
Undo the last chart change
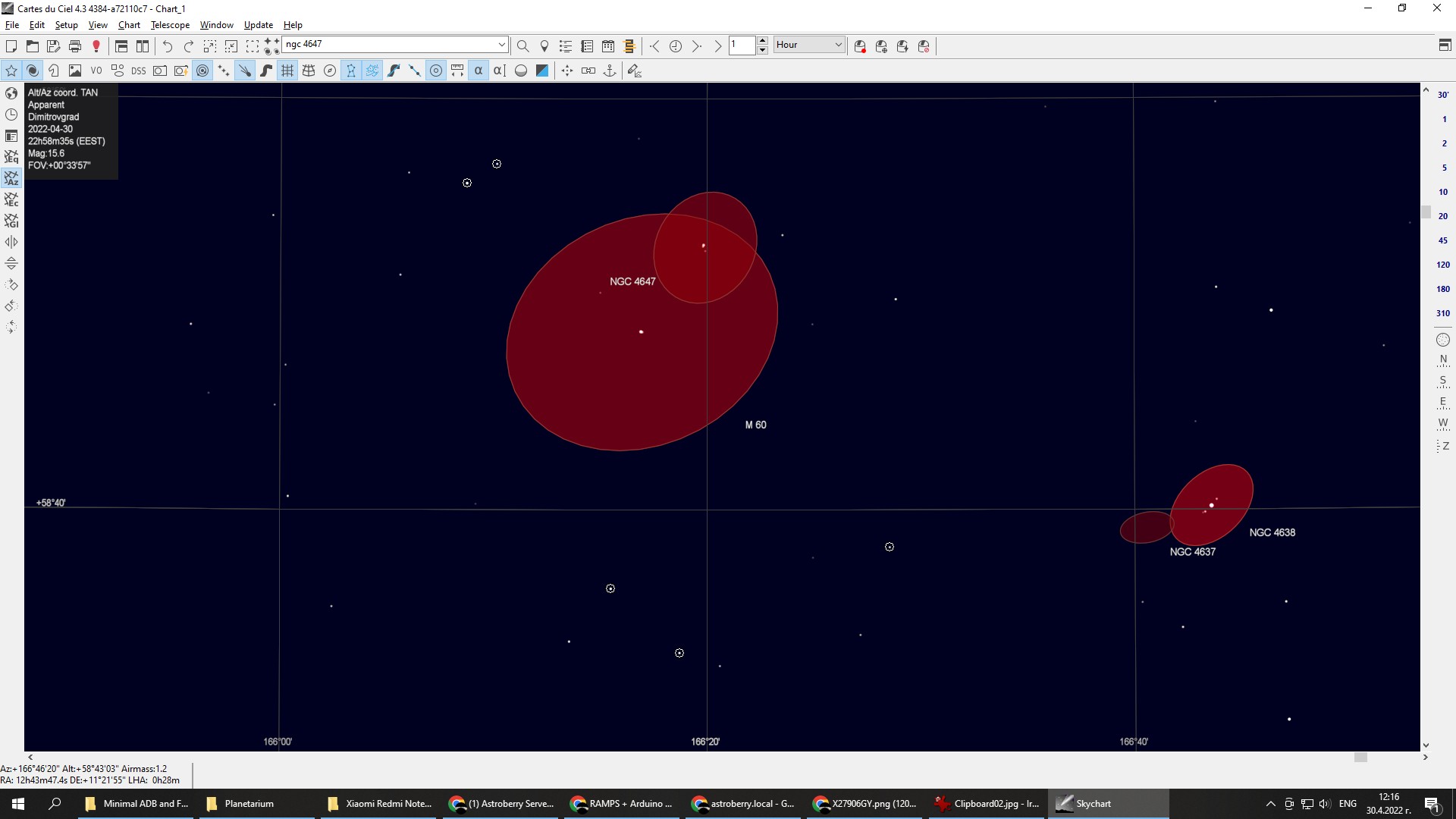pyautogui.click(x=168, y=46)
